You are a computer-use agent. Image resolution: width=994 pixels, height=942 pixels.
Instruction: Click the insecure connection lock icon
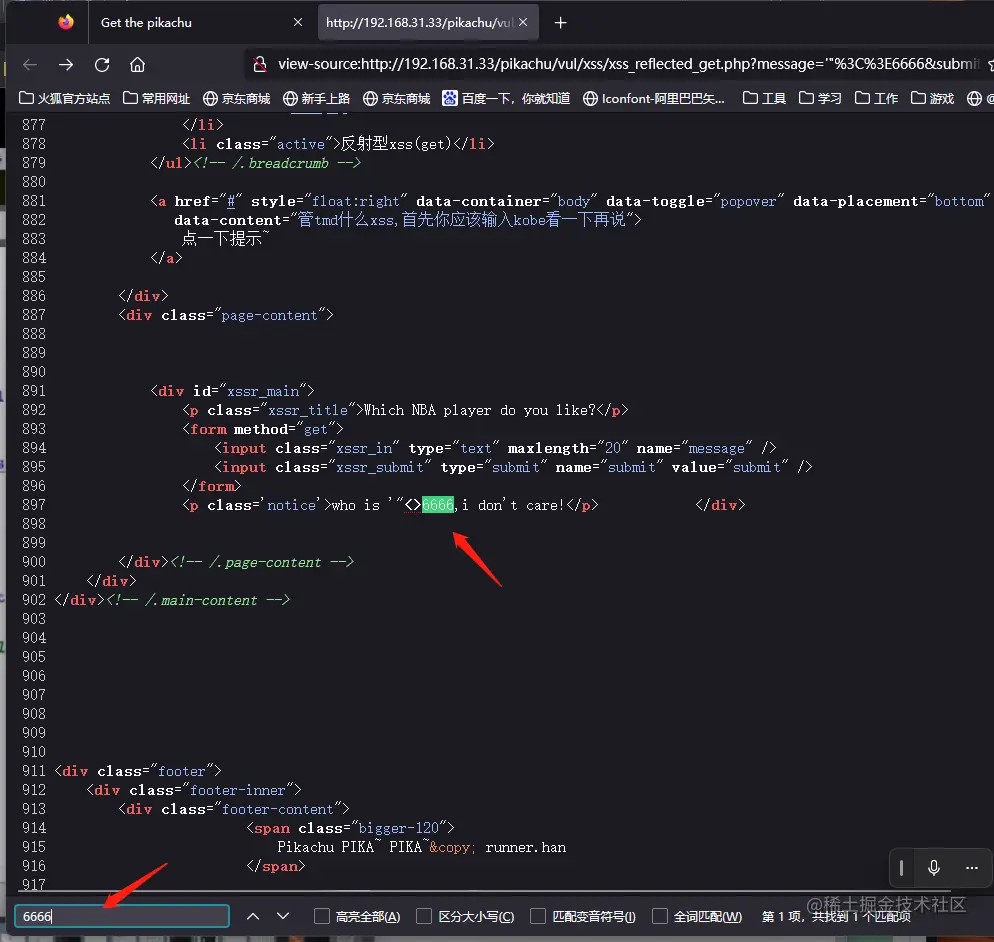tap(259, 65)
